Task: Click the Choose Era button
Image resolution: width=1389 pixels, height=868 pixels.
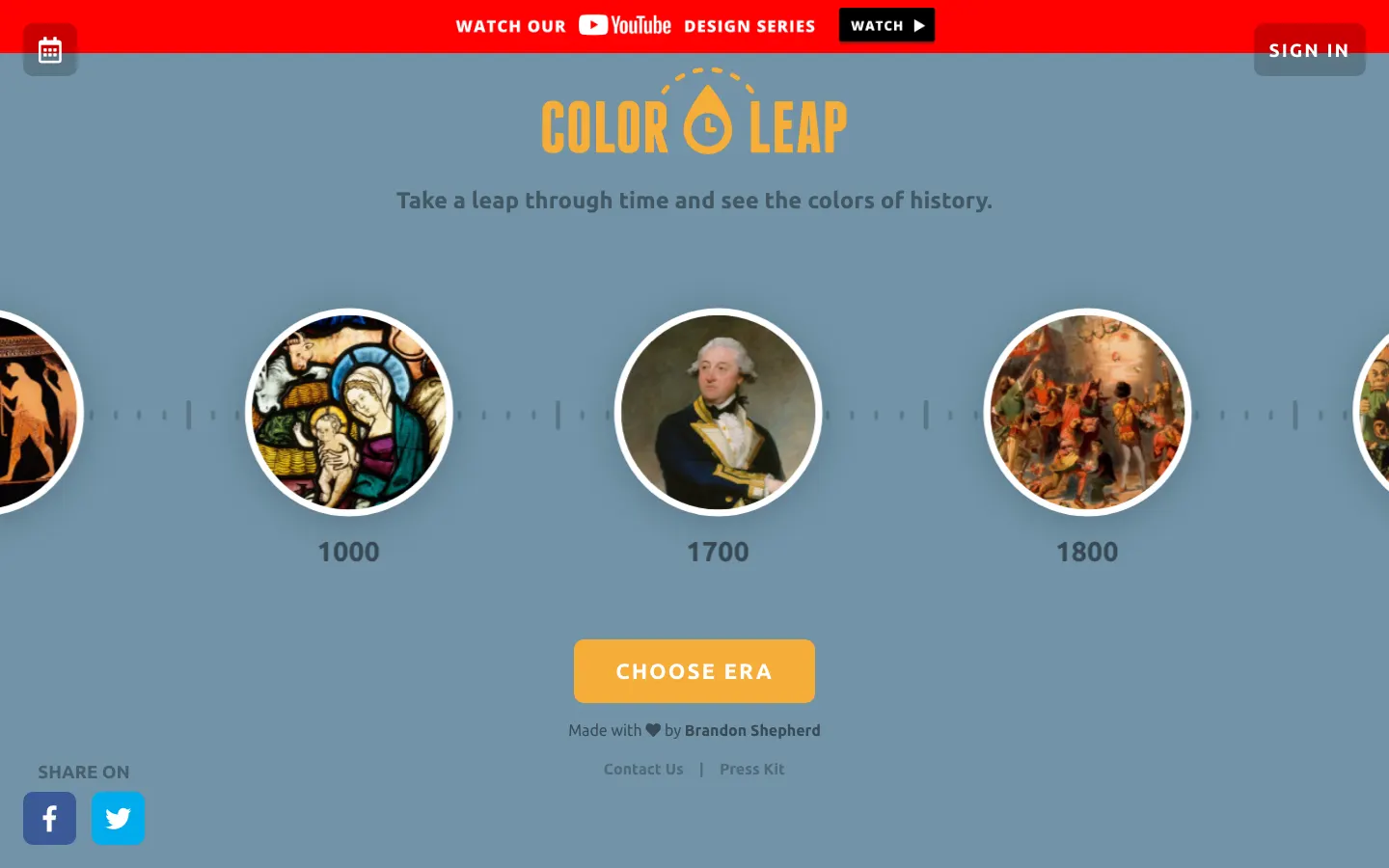Action: coord(694,671)
